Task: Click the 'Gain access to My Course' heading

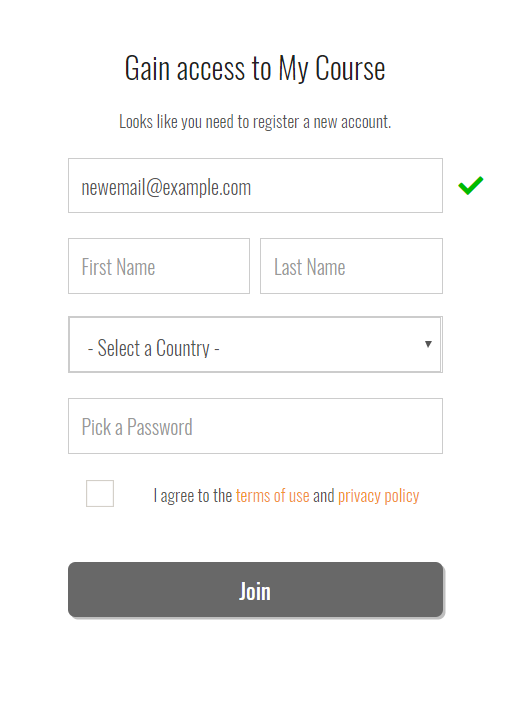Action: point(255,68)
